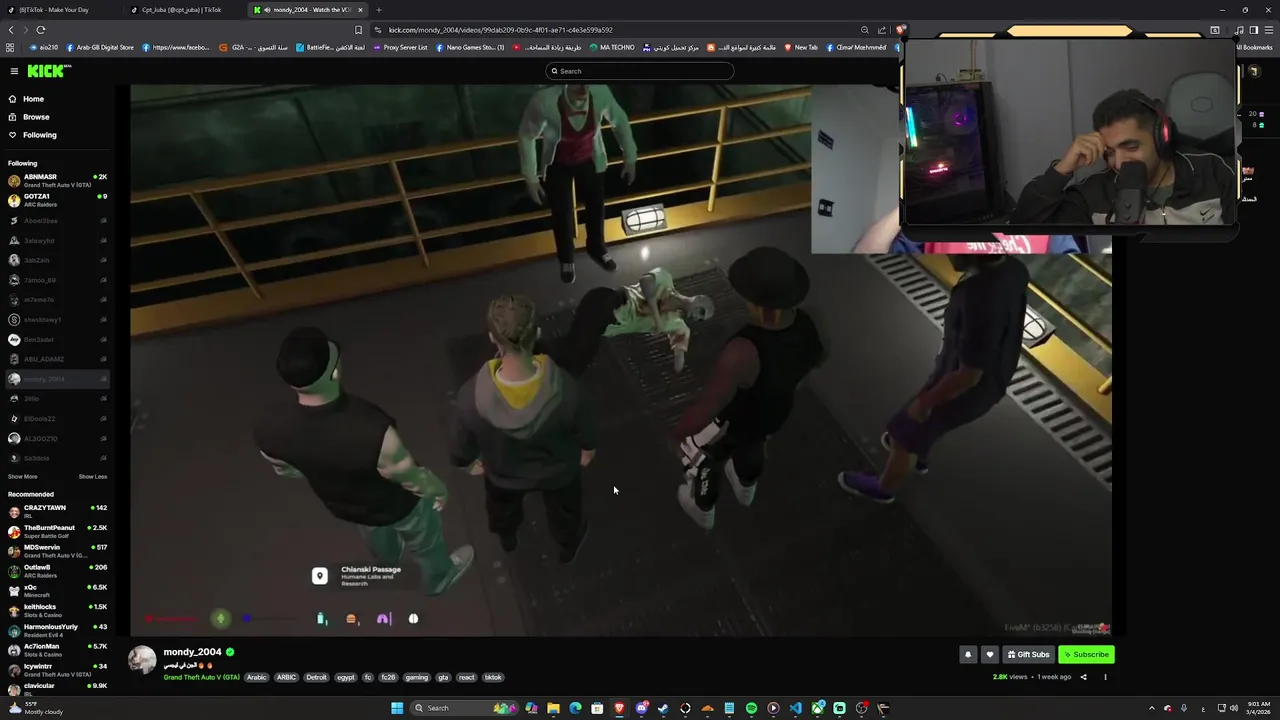The image size is (1280, 720).
Task: Open a new browser tab
Action: (x=378, y=10)
